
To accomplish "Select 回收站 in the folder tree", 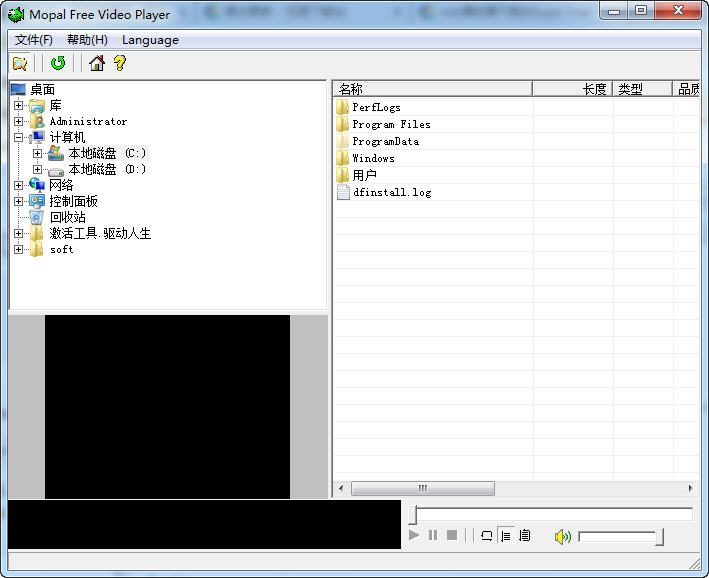I will point(67,217).
